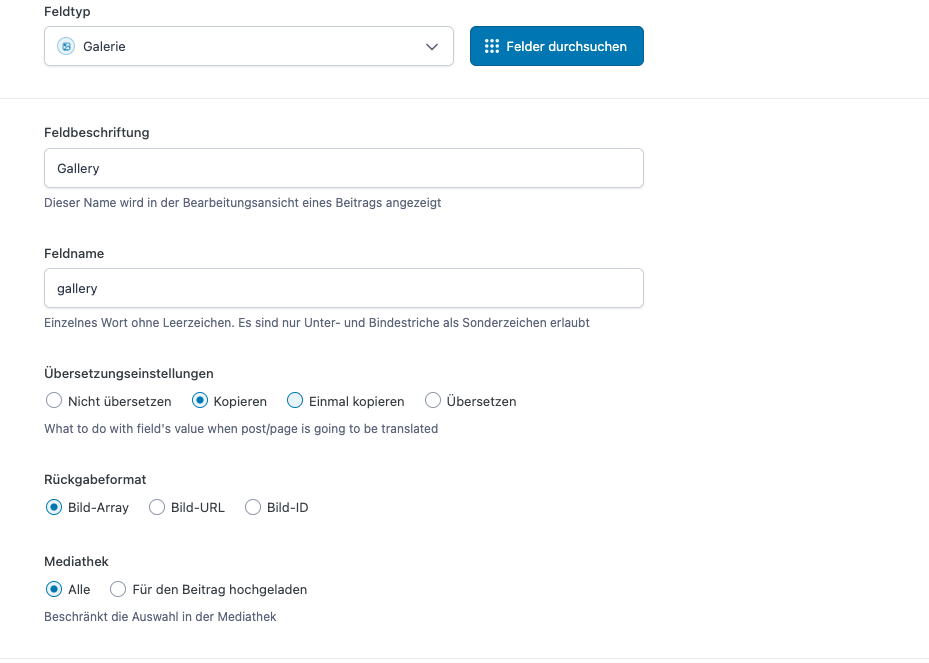Open the Galerie field type combo box
Image resolution: width=929 pixels, height=663 pixels.
click(249, 46)
